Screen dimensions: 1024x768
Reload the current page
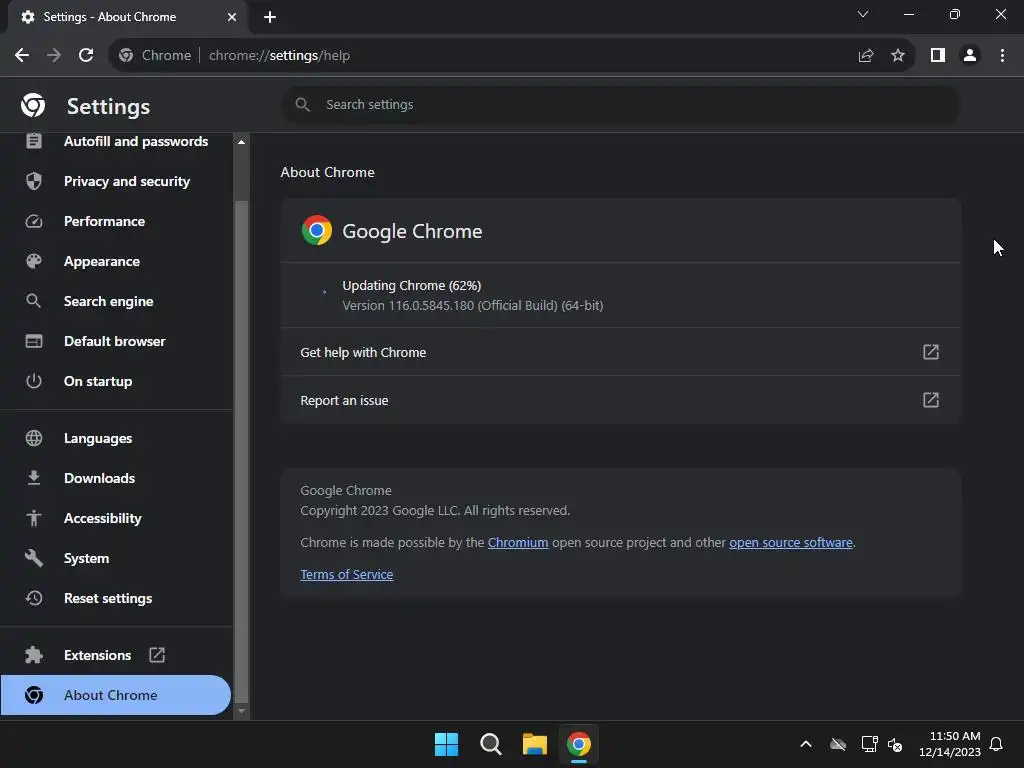coord(86,56)
